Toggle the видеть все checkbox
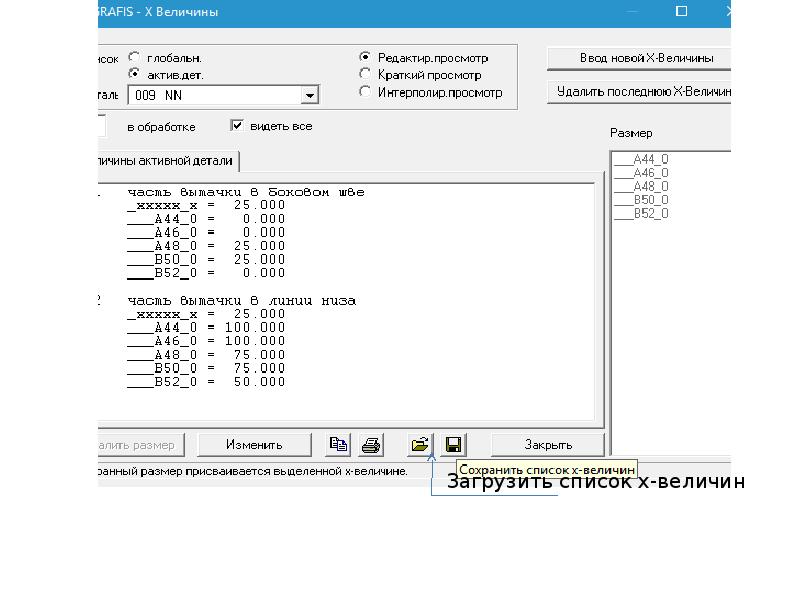This screenshot has height=600, width=800. click(x=237, y=126)
